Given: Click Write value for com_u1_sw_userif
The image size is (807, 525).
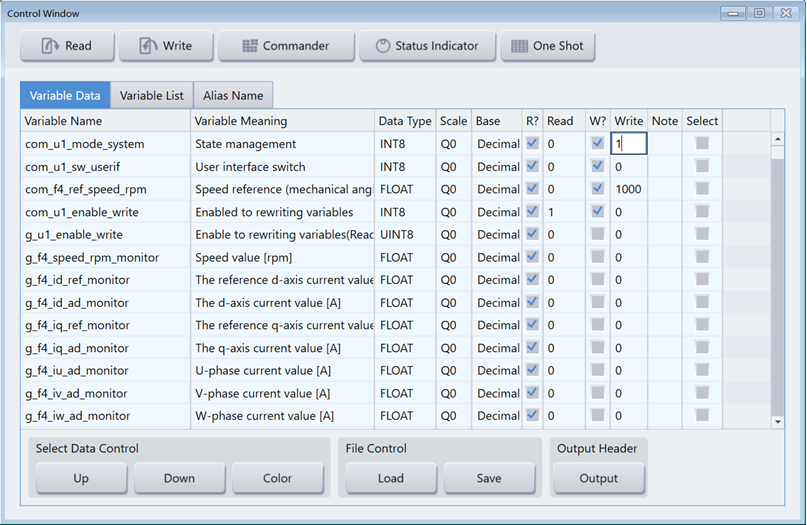Looking at the screenshot, I should click(628, 167).
